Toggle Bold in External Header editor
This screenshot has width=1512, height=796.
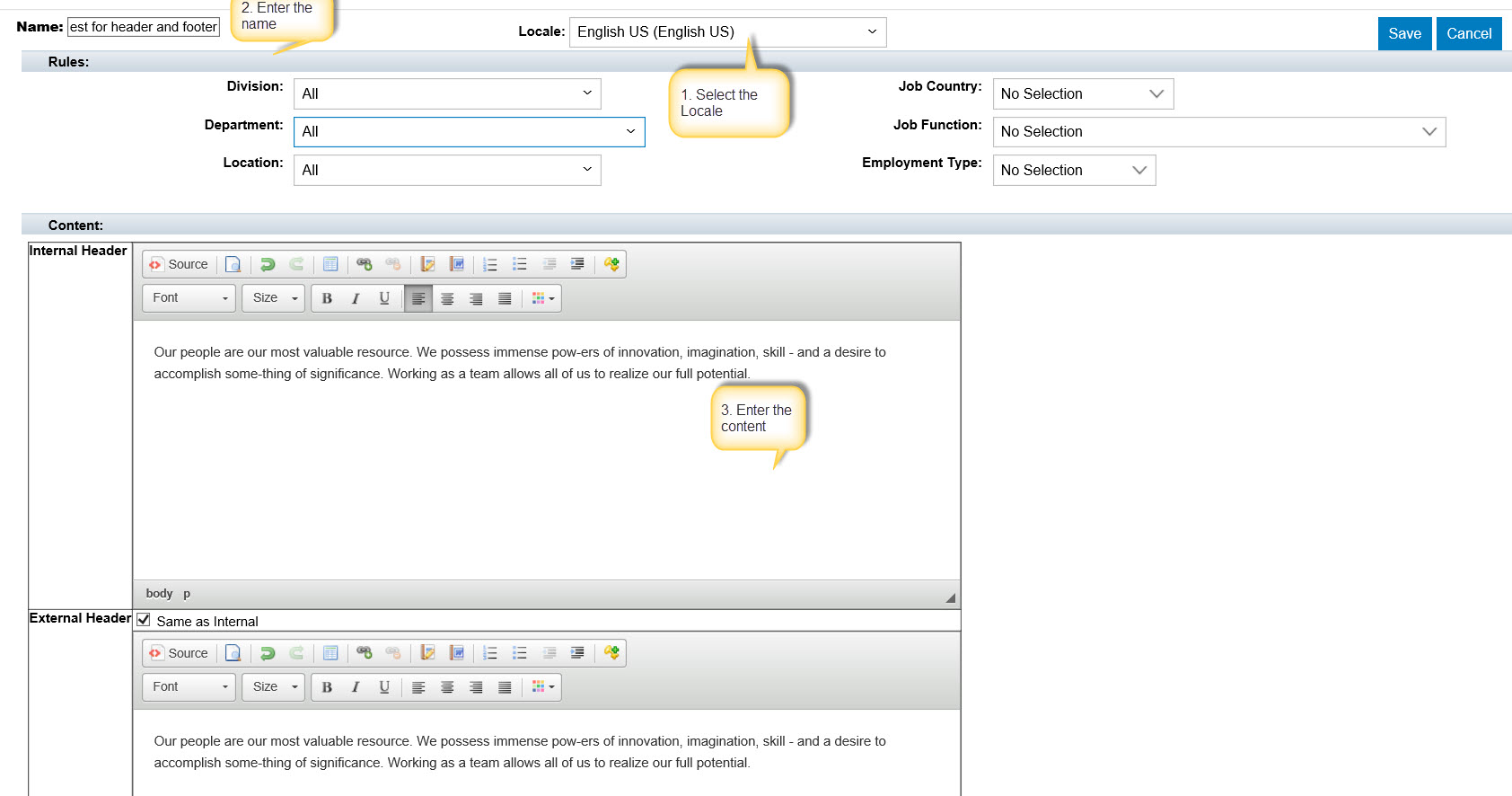click(327, 687)
